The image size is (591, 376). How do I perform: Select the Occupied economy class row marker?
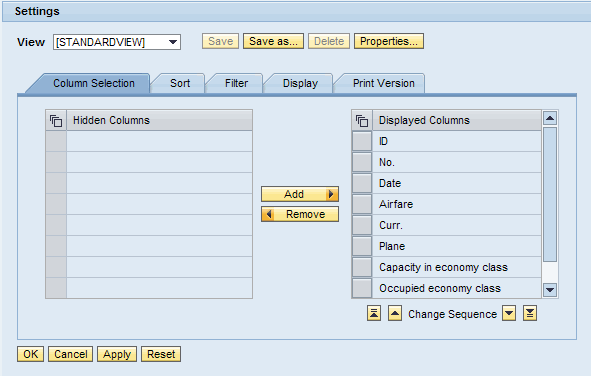click(362, 288)
